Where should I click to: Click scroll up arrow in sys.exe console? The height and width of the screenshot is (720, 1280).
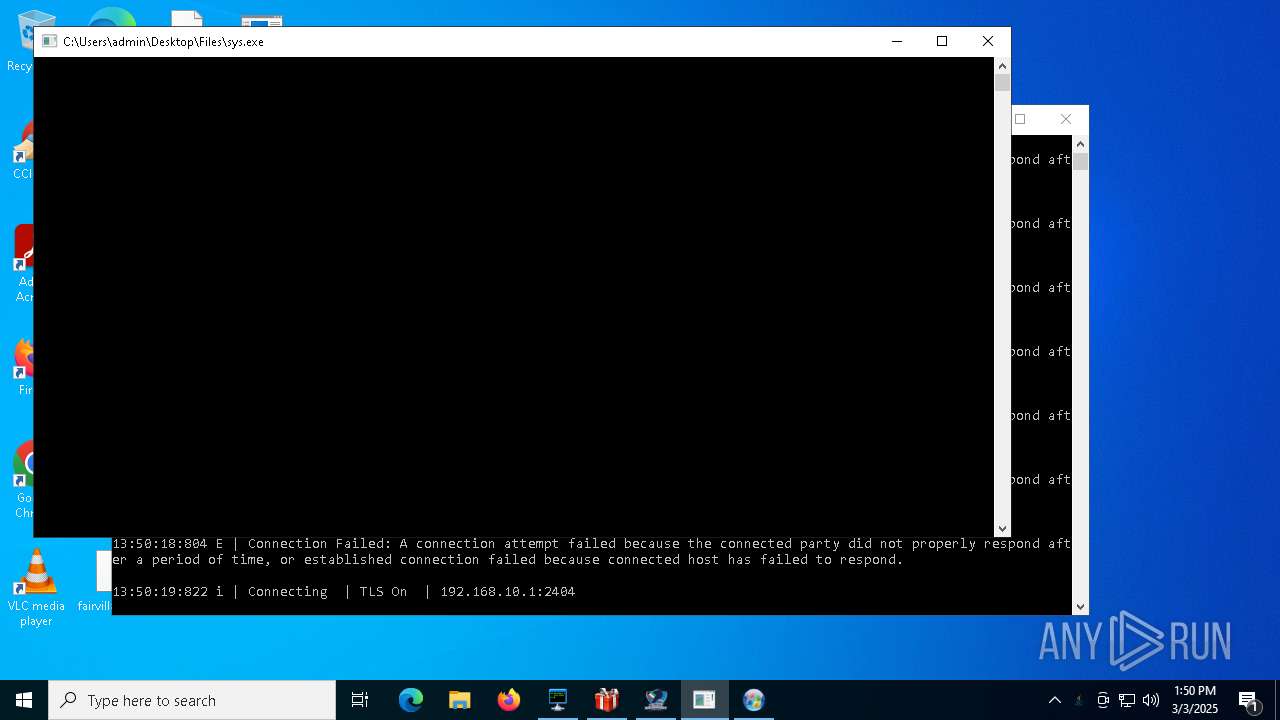(x=1002, y=66)
